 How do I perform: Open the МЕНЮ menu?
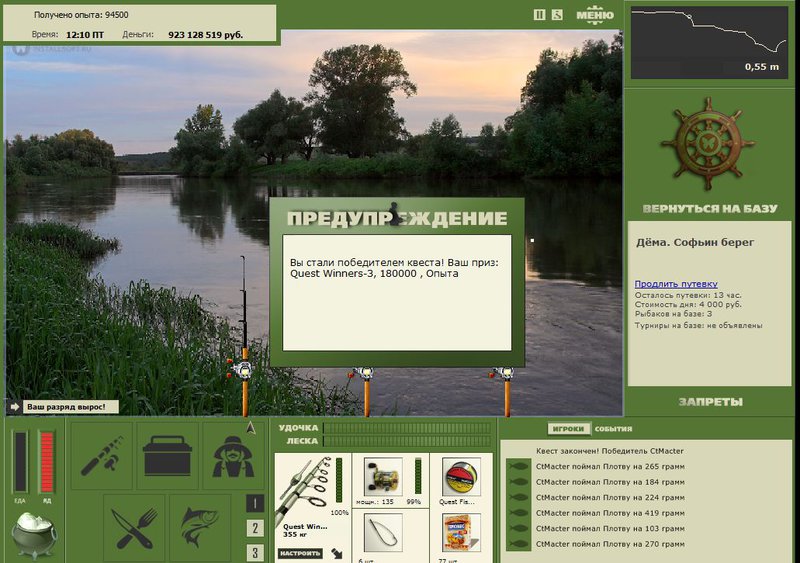(x=595, y=15)
